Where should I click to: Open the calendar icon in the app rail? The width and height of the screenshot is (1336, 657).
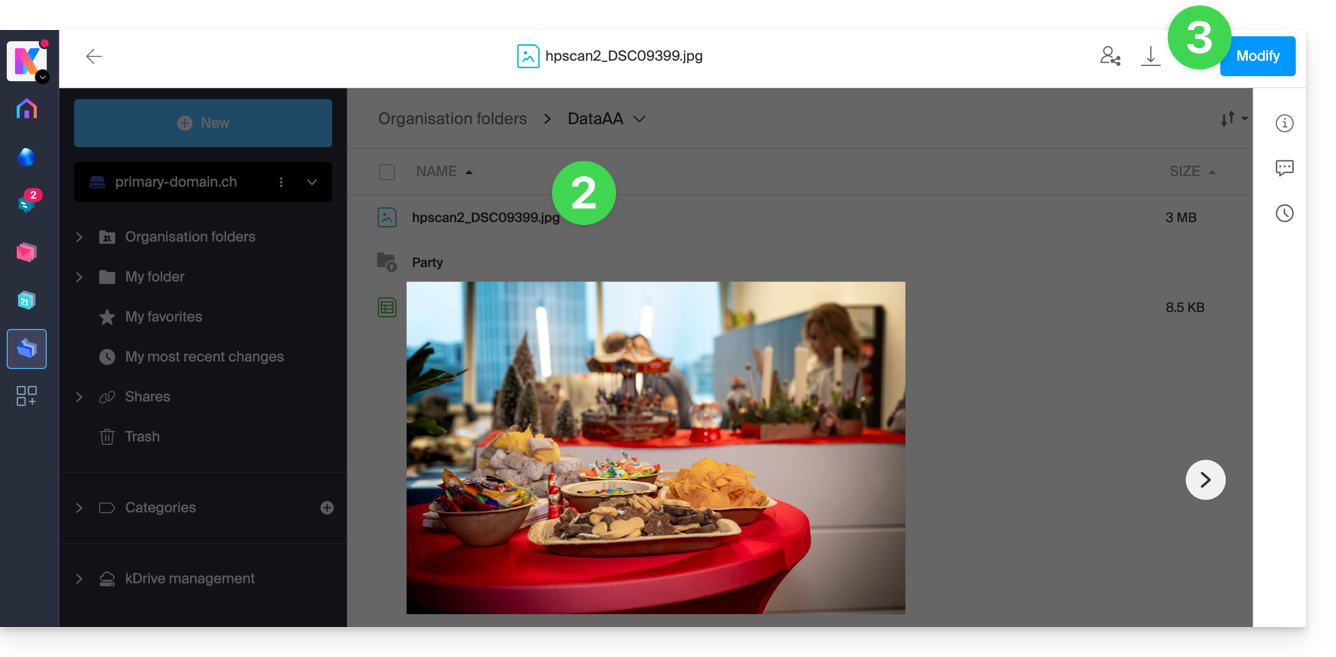27,300
